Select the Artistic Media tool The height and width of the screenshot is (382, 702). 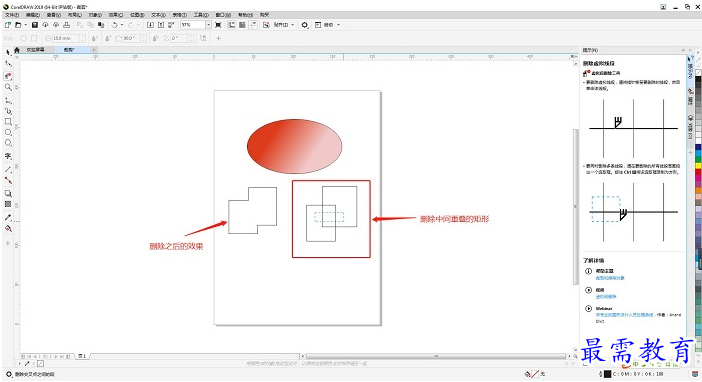(8, 111)
